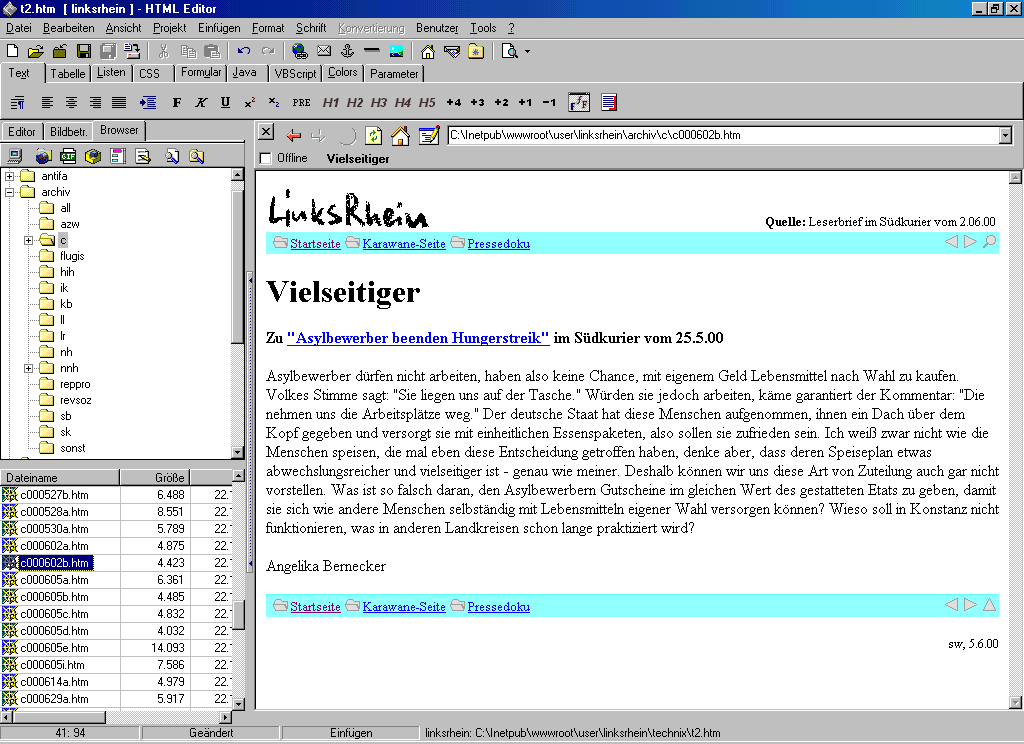Switch to the Tabelle tab
The image size is (1024, 744).
(68, 74)
